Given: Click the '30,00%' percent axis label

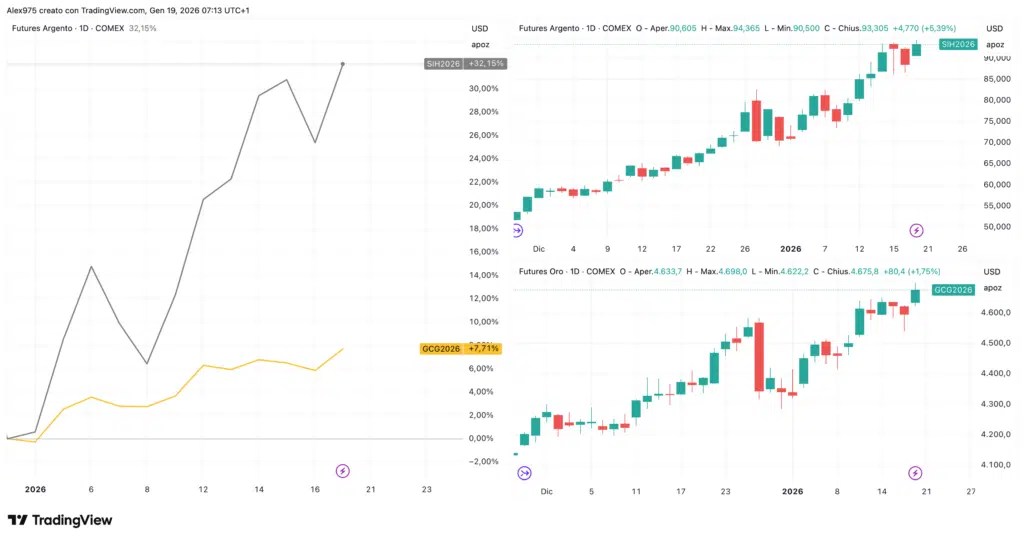Looking at the screenshot, I should (x=484, y=89).
